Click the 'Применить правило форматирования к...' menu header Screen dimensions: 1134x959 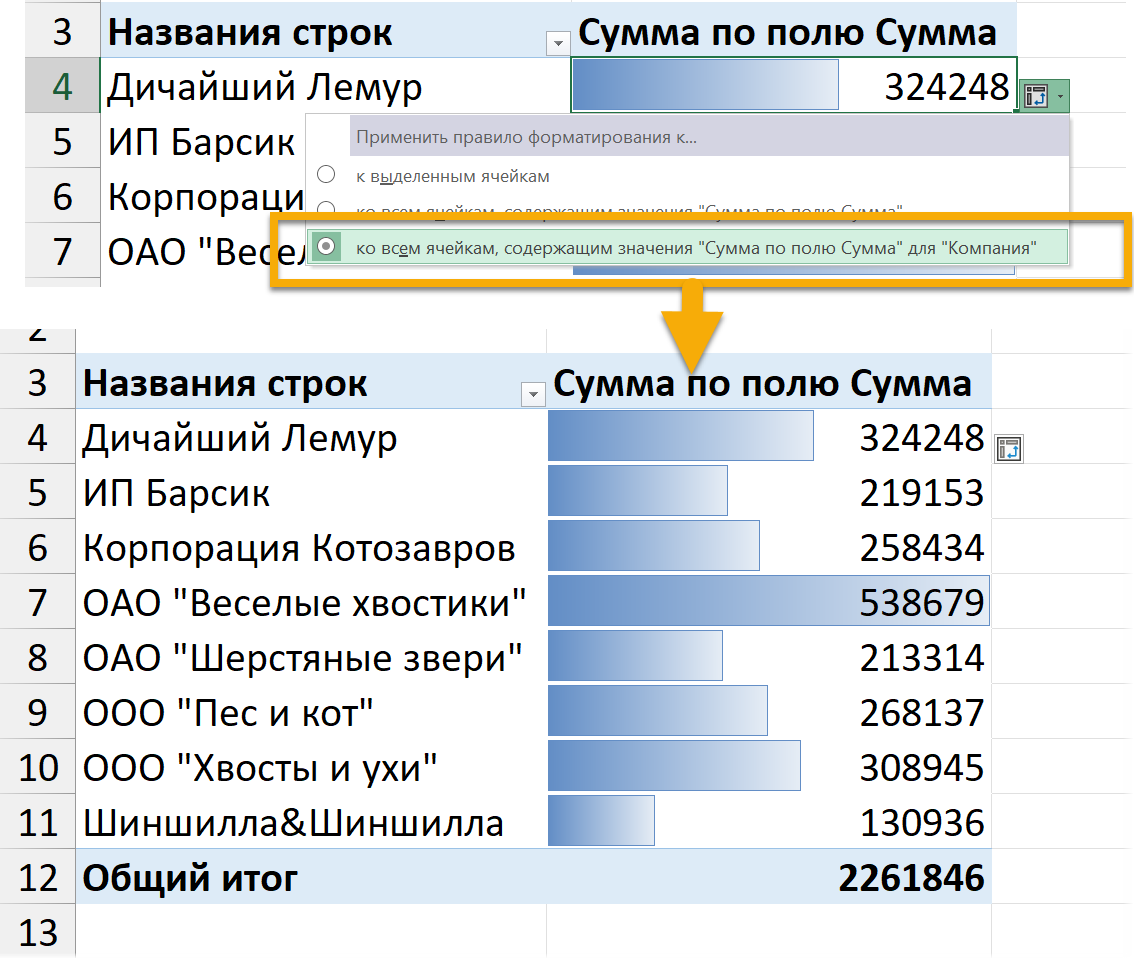[x=709, y=137]
